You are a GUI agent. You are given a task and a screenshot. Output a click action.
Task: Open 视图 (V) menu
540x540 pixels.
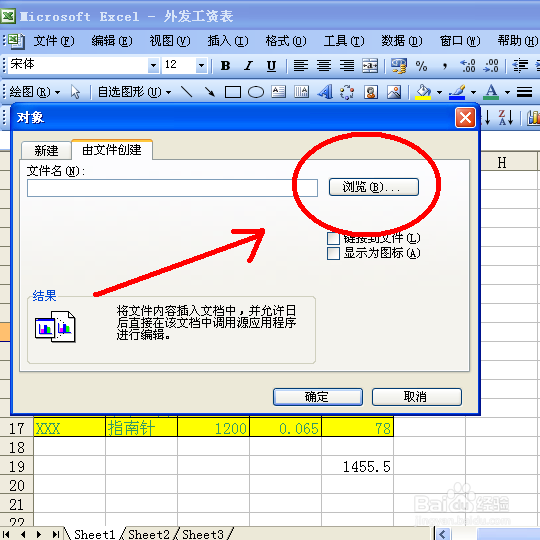coord(170,41)
